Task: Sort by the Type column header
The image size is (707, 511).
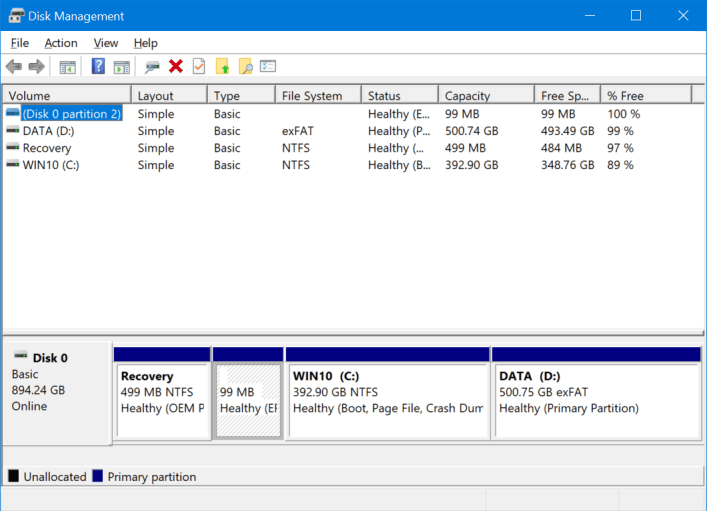Action: 241,96
